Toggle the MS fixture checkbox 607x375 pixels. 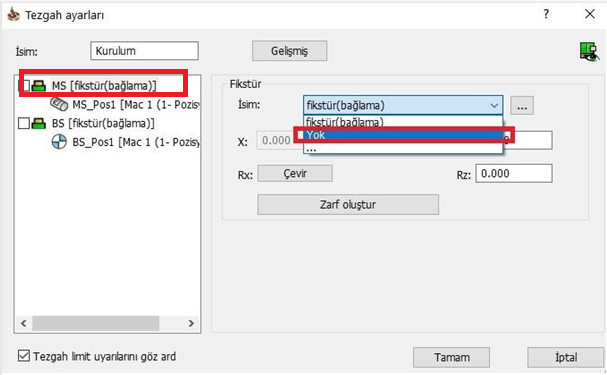pyautogui.click(x=25, y=86)
